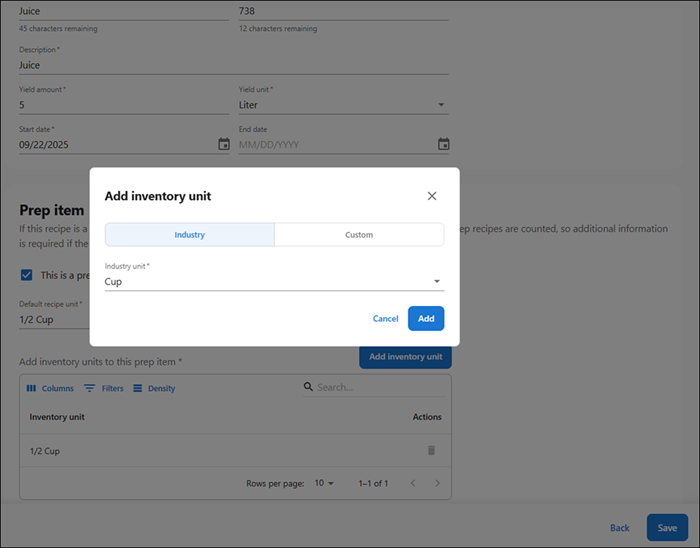Open the End date calendar picker
The width and height of the screenshot is (700, 548).
(x=443, y=144)
